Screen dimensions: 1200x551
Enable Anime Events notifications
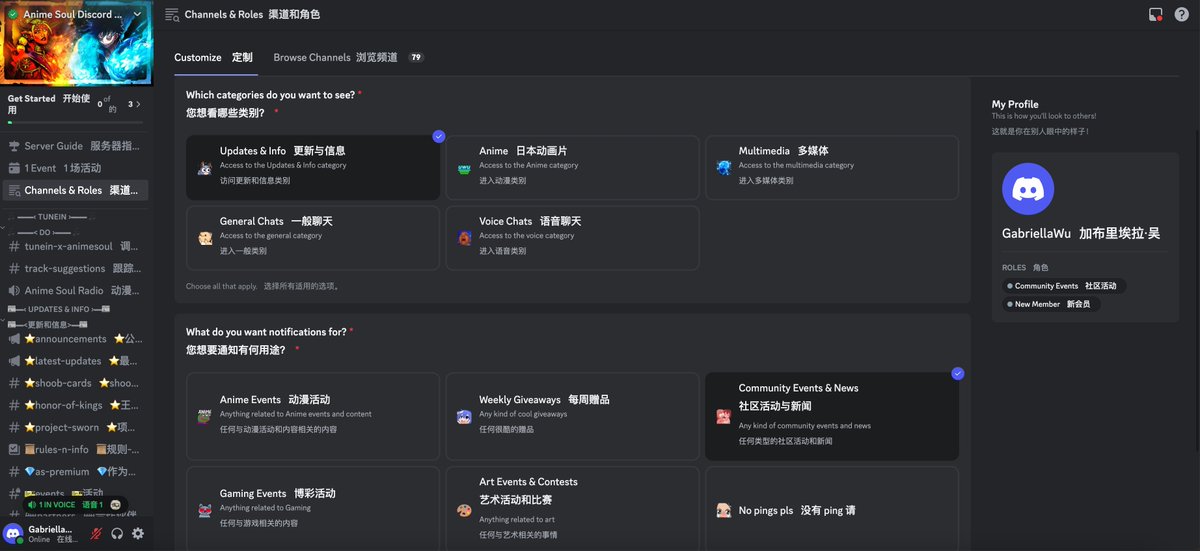[313, 416]
